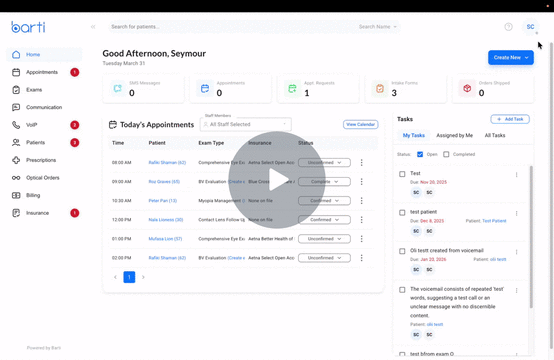Click the Prescriptions sidebar icon

pyautogui.click(x=16, y=160)
